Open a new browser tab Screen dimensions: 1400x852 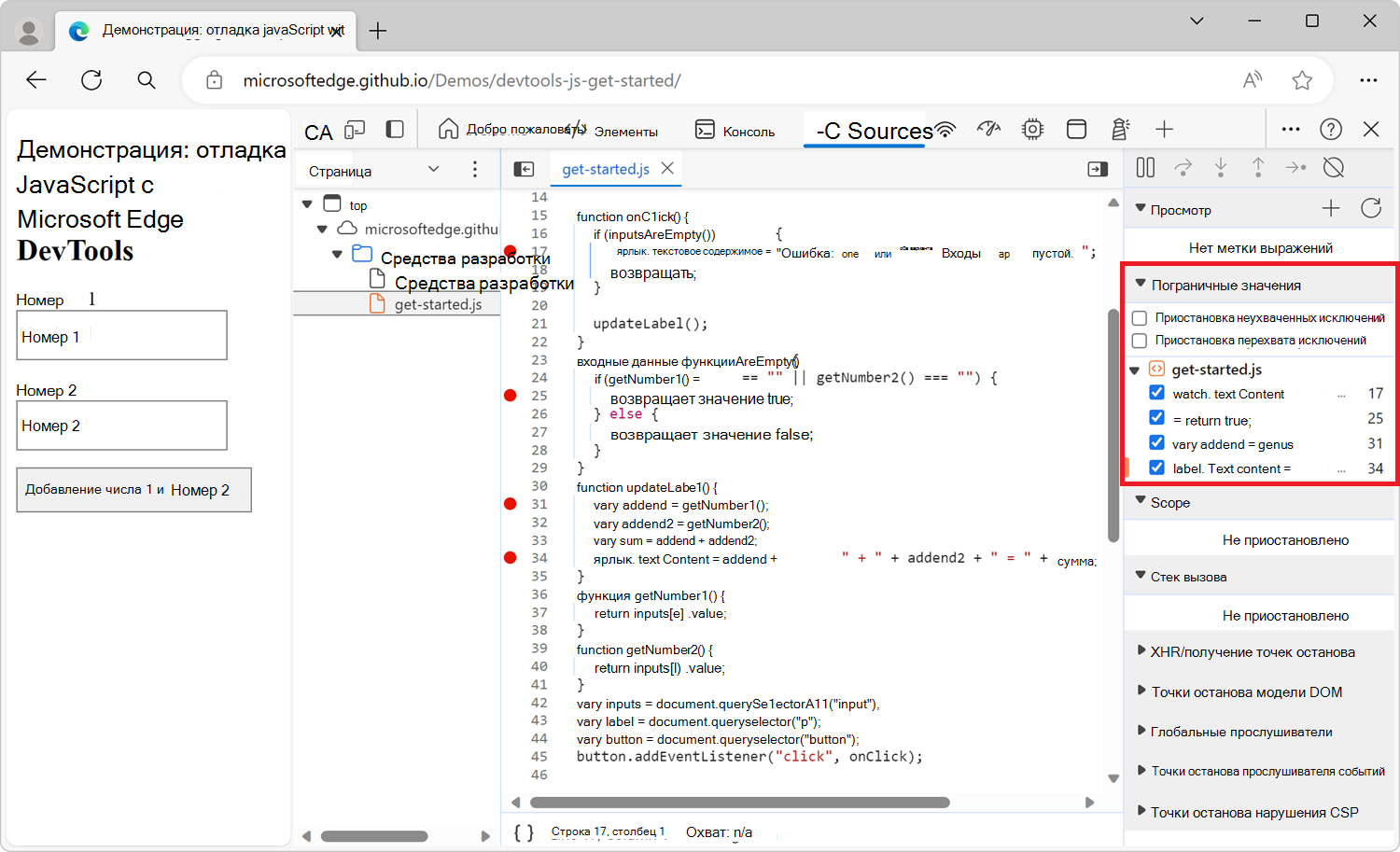(x=378, y=31)
